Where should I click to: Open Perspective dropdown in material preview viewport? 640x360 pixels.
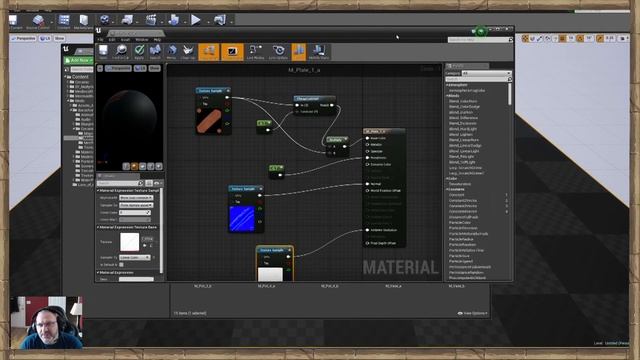[x=118, y=69]
